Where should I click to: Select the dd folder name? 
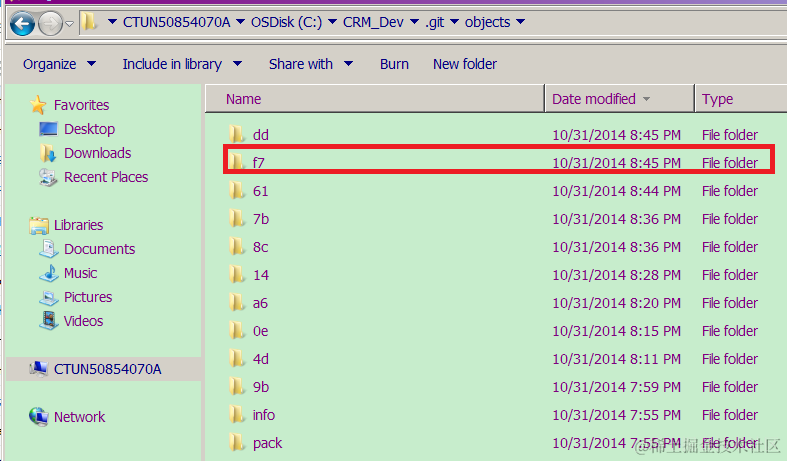coord(260,135)
